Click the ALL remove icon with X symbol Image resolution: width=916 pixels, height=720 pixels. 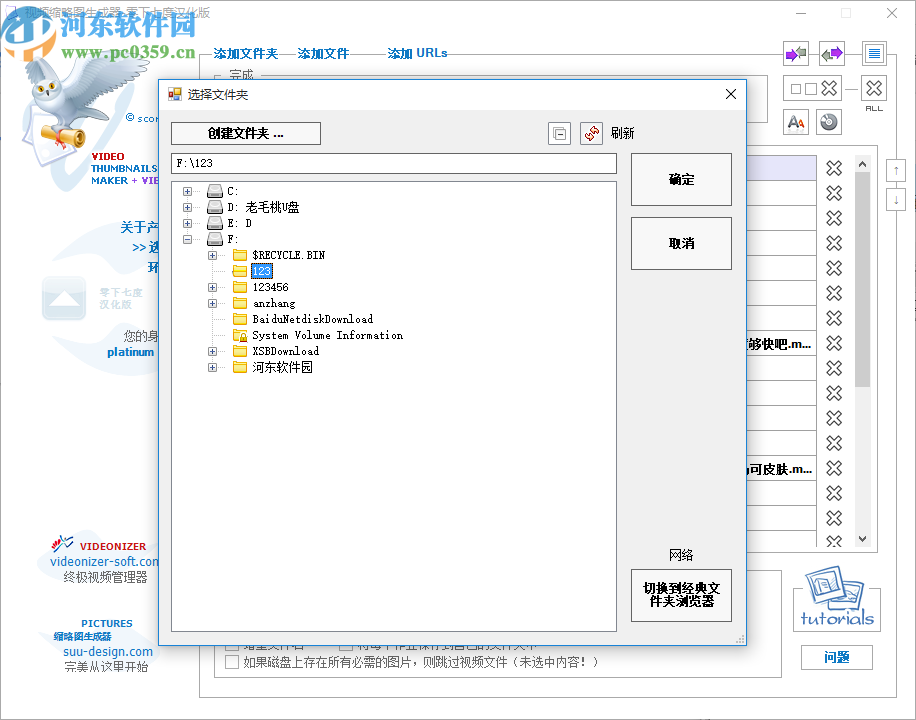click(872, 88)
